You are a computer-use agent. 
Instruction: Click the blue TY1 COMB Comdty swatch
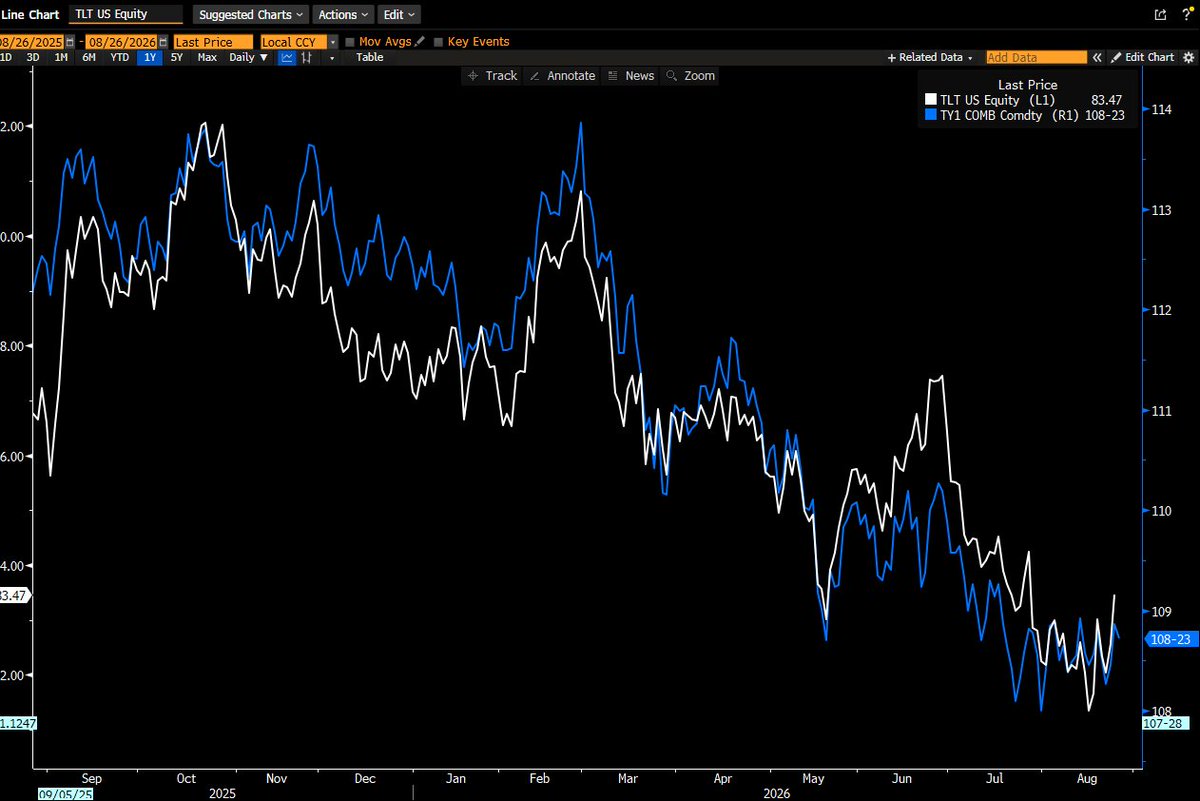pyautogui.click(x=931, y=115)
